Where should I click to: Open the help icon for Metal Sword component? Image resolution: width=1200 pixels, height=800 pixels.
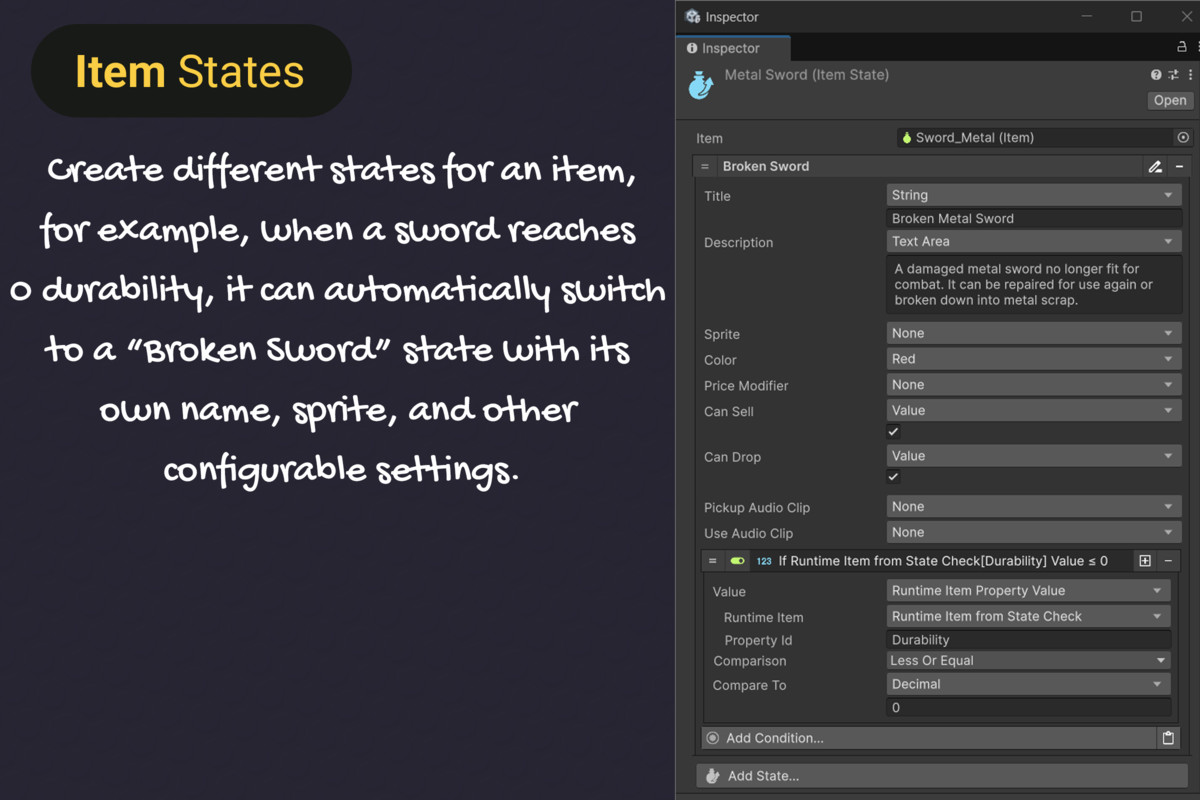coord(1155,74)
